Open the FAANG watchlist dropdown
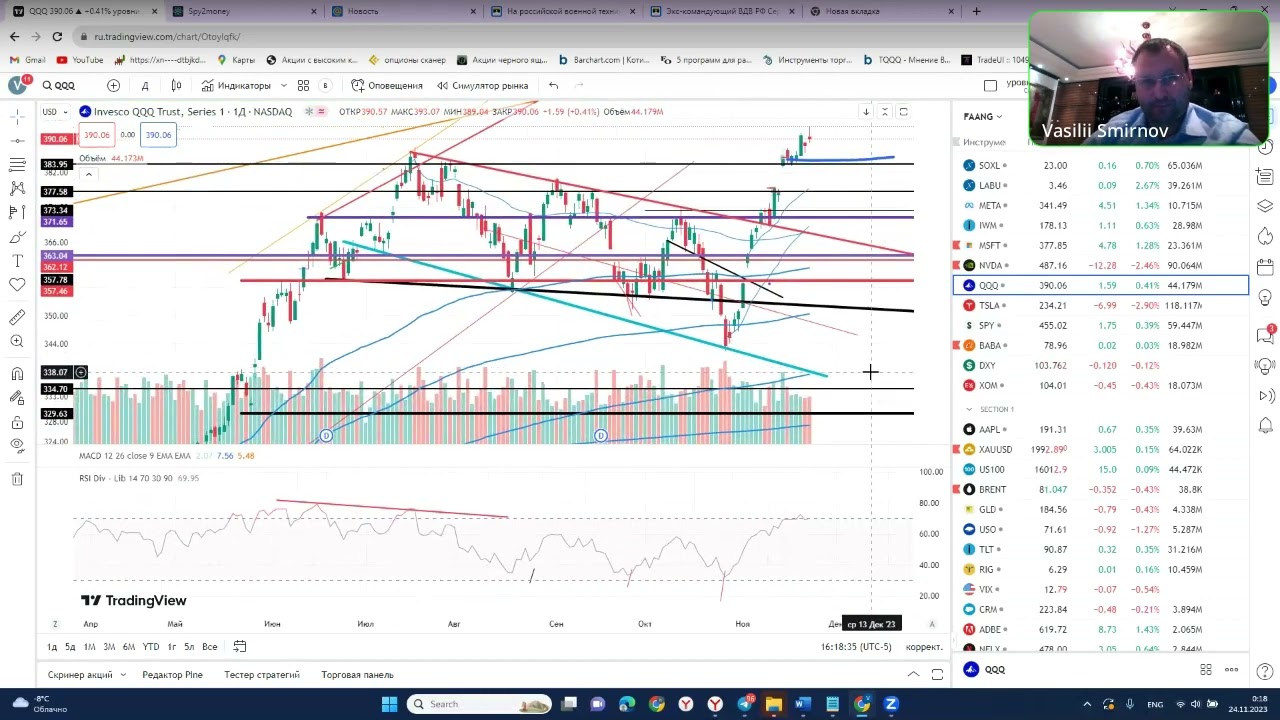 point(983,117)
